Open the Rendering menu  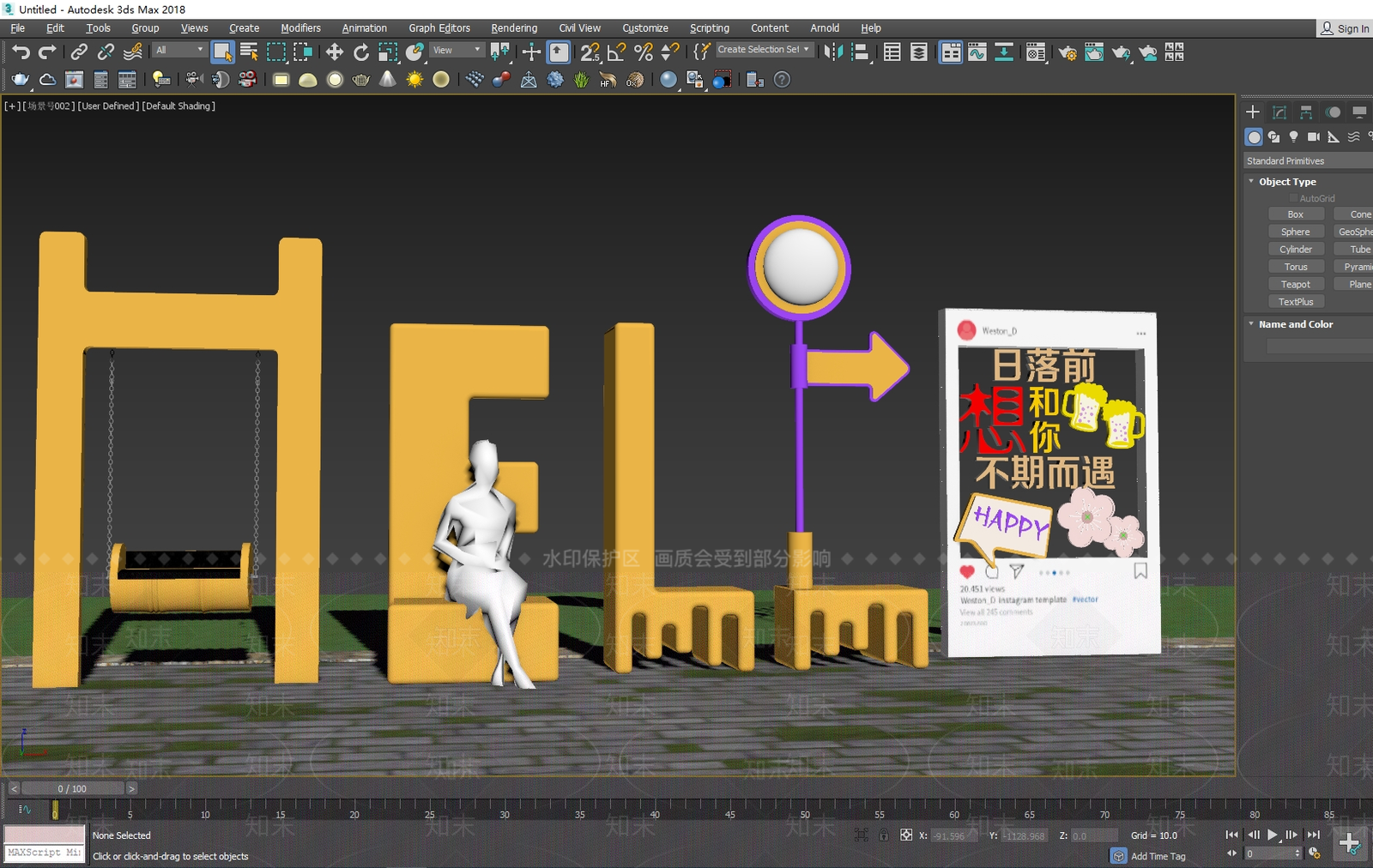(x=514, y=28)
